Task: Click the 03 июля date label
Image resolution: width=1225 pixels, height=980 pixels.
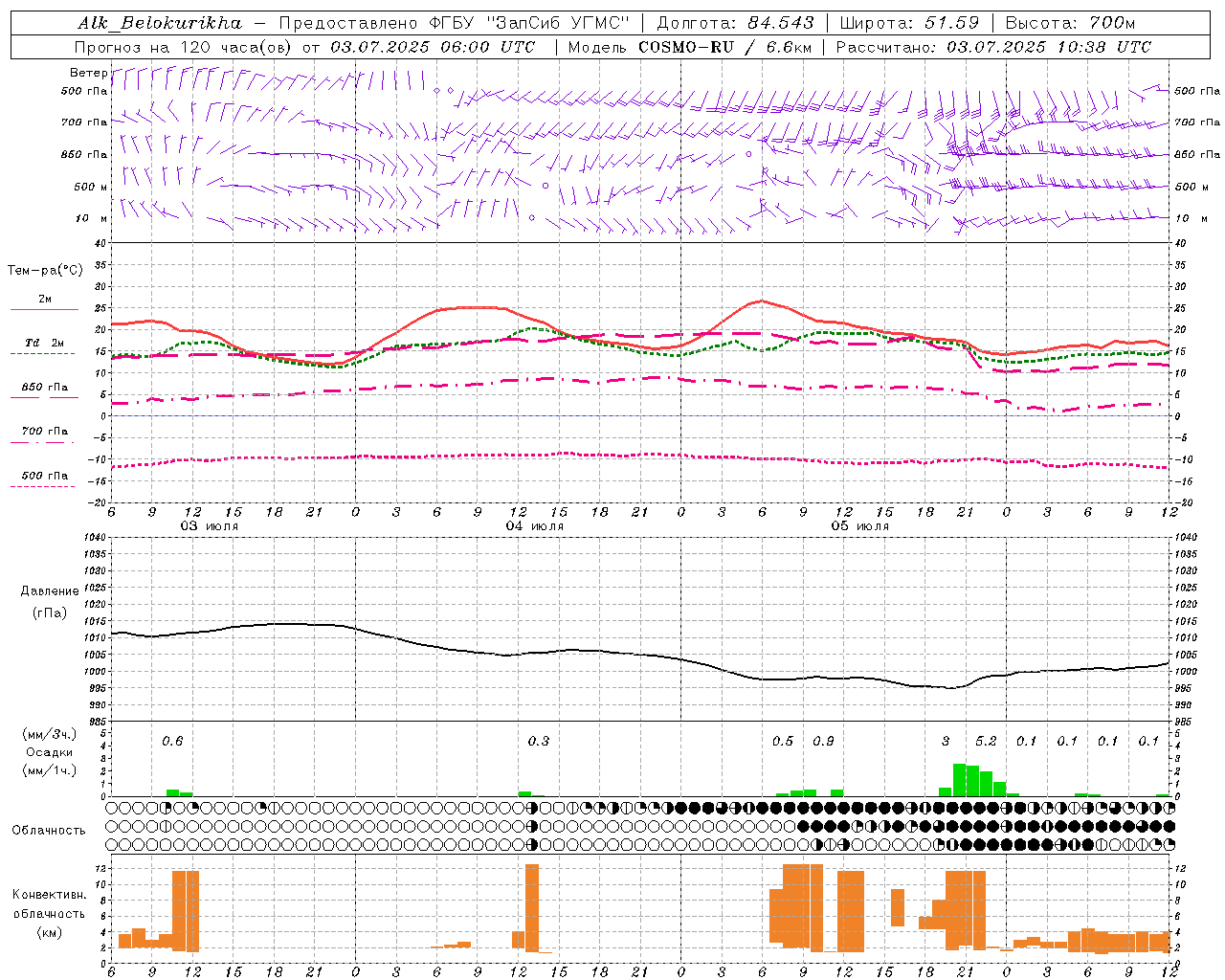Action: click(210, 526)
